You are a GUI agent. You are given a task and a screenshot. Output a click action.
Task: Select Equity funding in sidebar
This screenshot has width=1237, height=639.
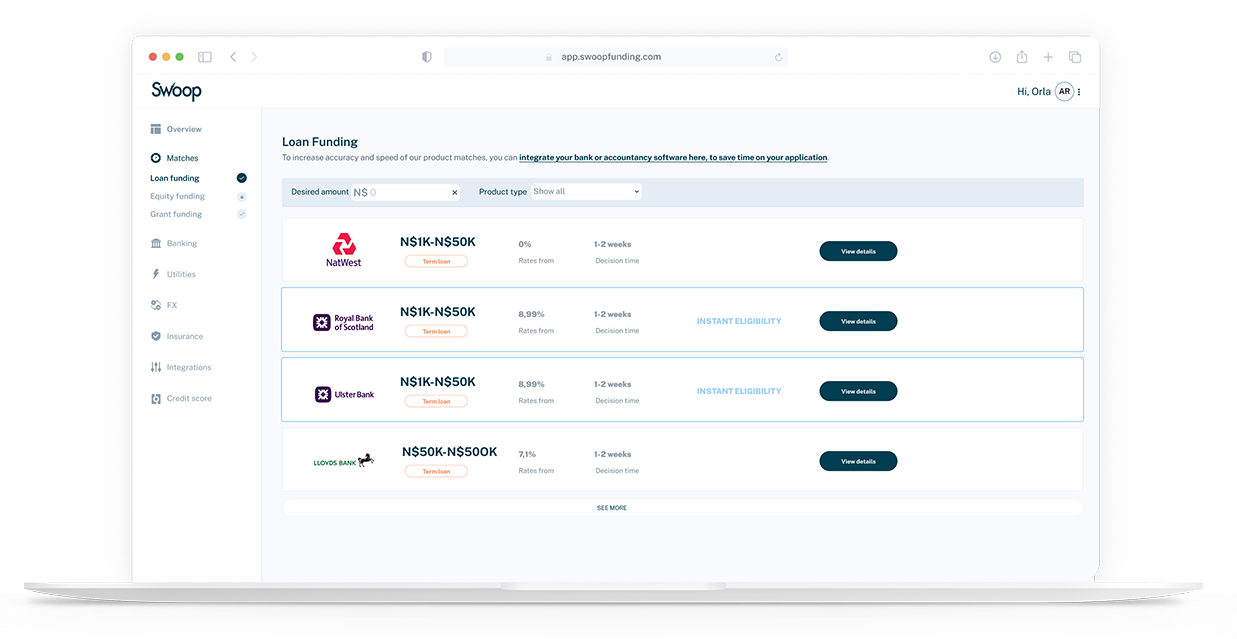coord(177,196)
